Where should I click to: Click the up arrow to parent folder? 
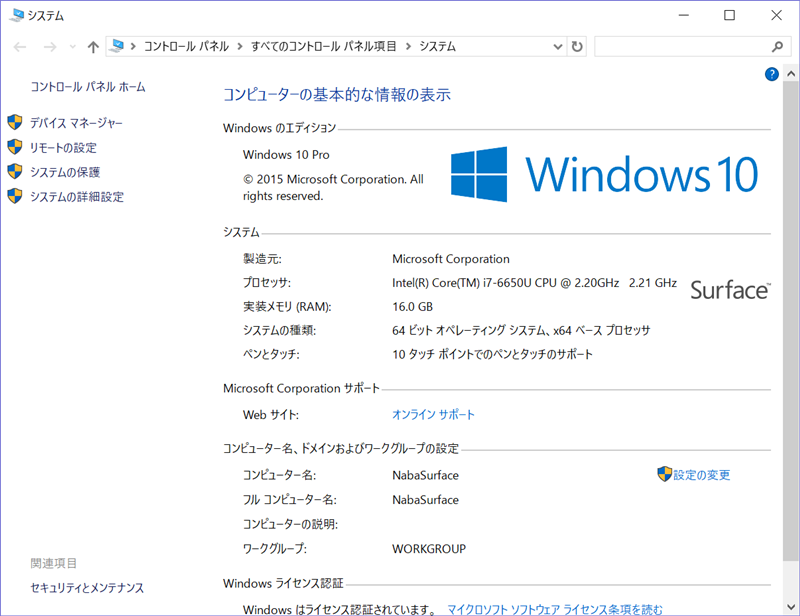[x=93, y=47]
